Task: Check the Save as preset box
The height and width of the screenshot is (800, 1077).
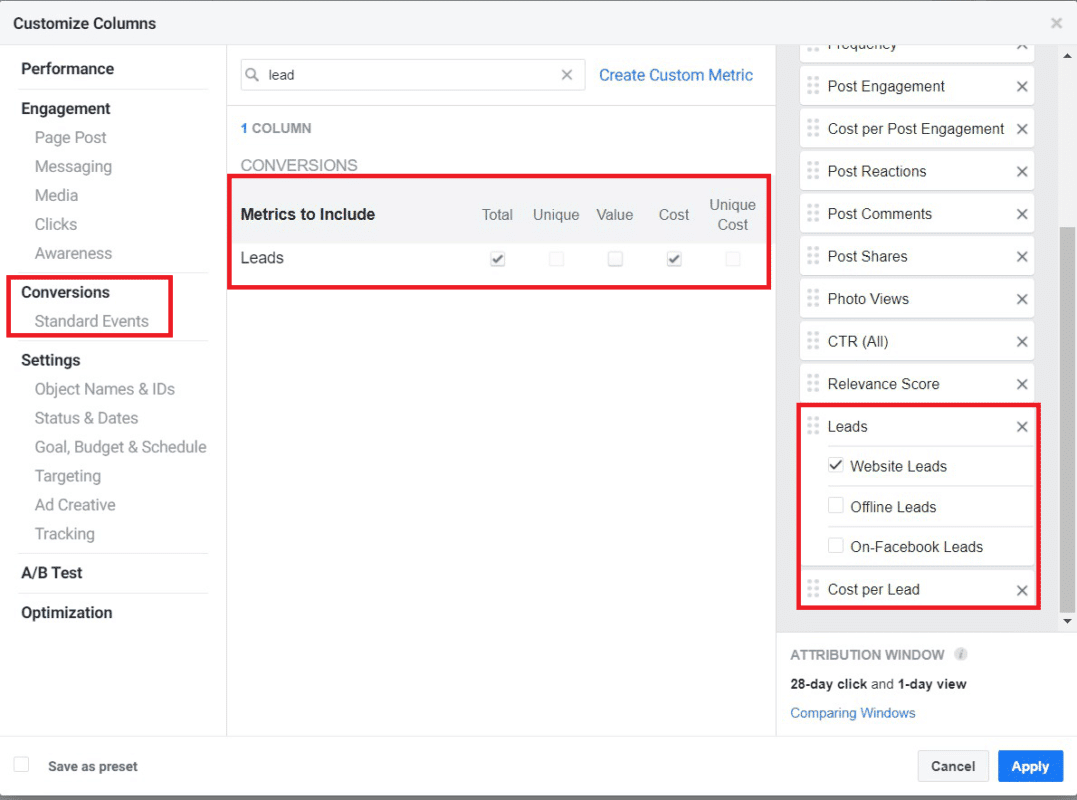Action: pos(21,765)
